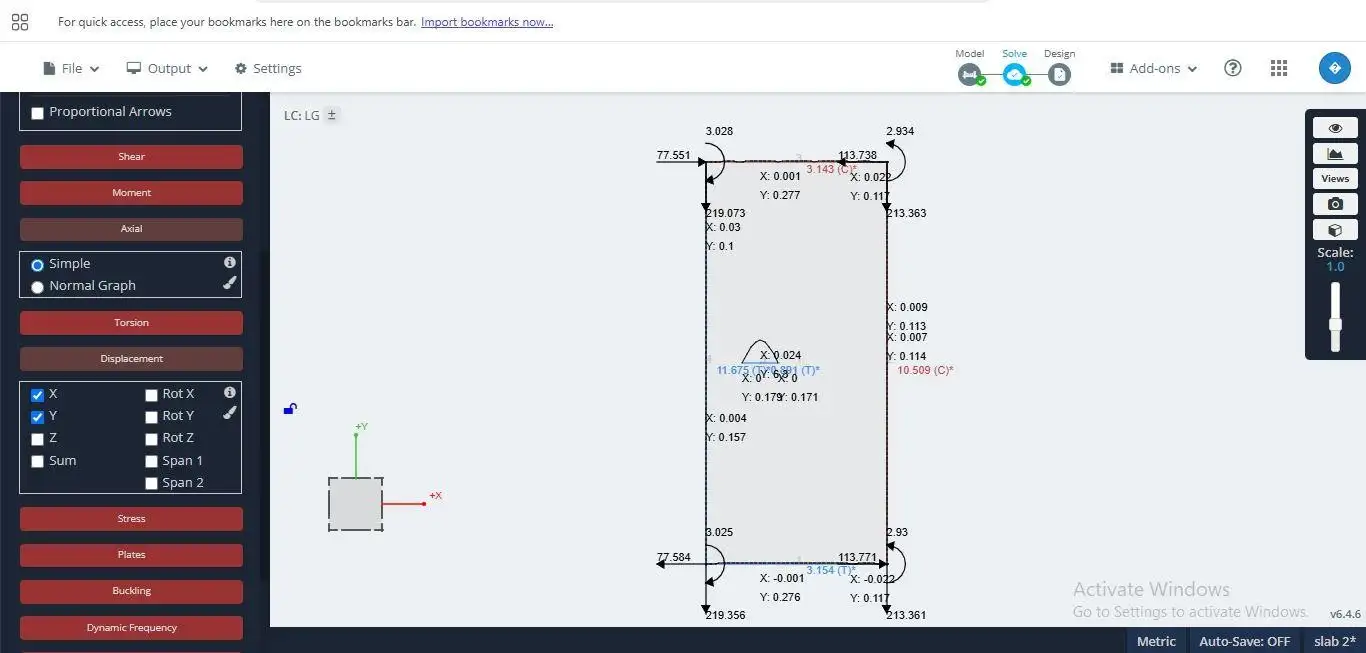Toggle Auto-Save: OFF in status bar
Screen dimensions: 1366x653
click(1245, 641)
